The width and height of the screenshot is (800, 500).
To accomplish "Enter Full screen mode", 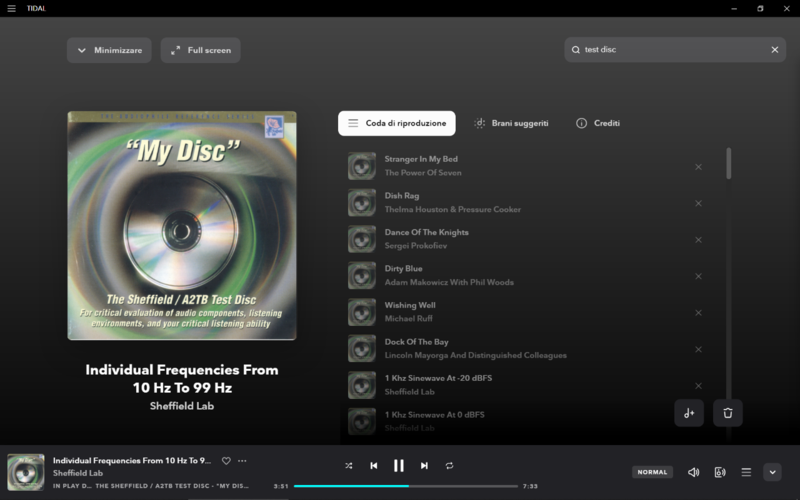I will [x=200, y=50].
